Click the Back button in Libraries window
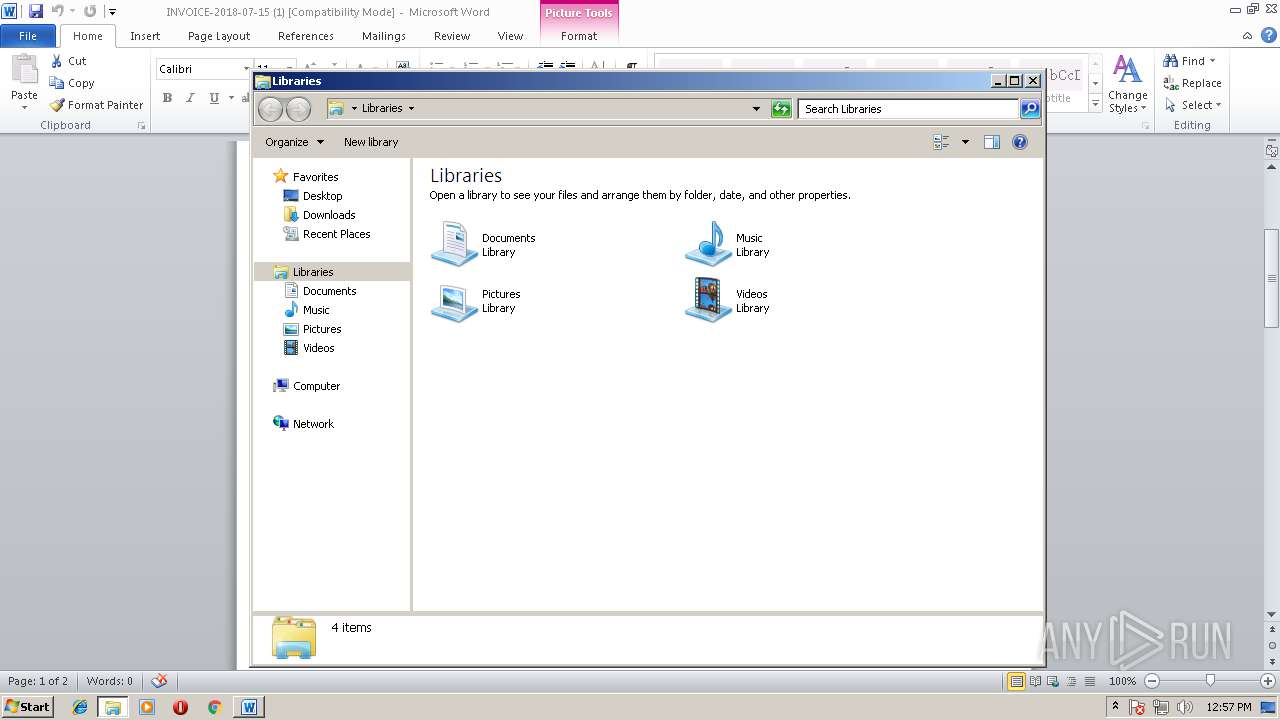Image resolution: width=1280 pixels, height=720 pixels. [270, 109]
